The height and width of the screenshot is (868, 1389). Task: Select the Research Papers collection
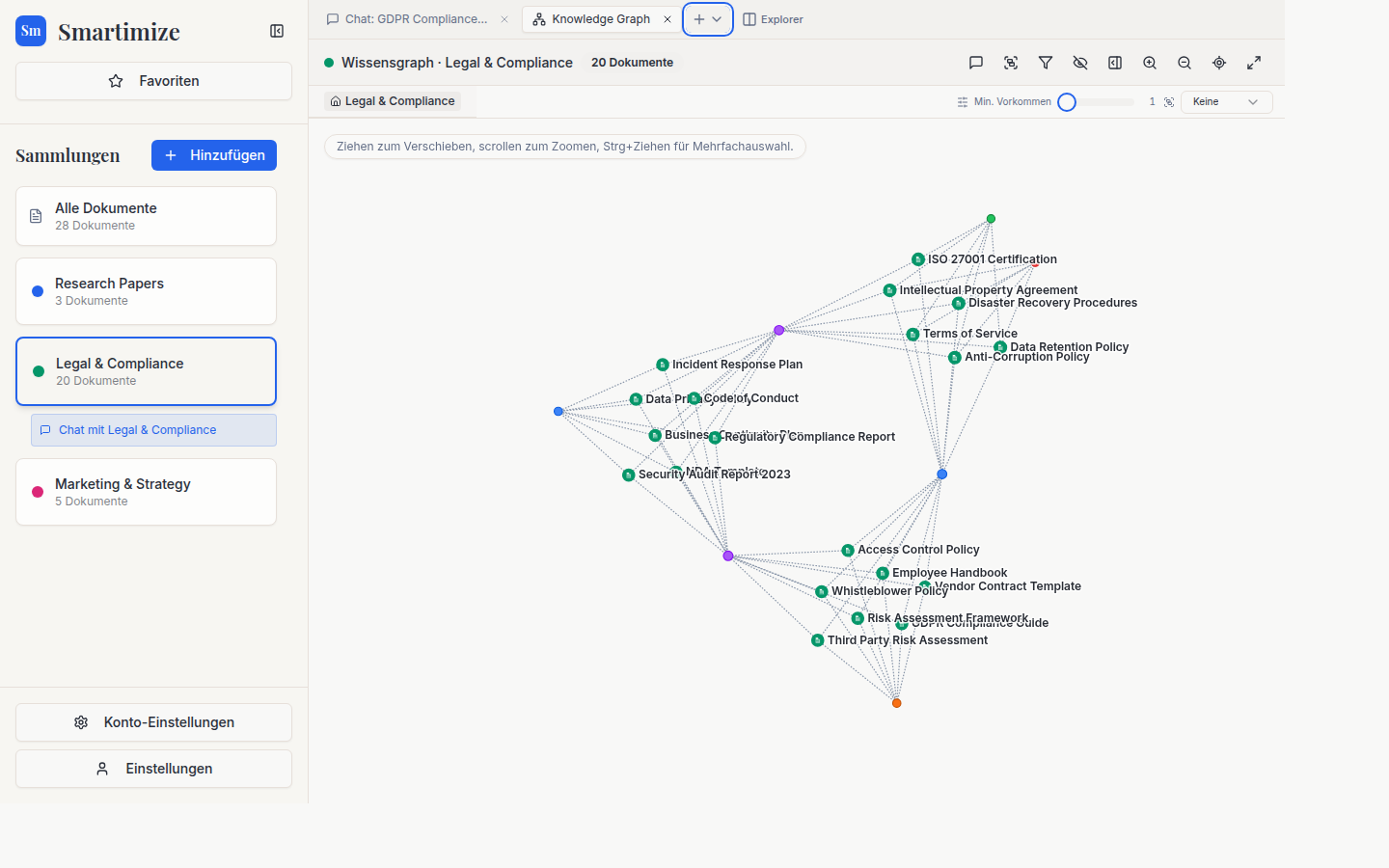pyautogui.click(x=146, y=291)
